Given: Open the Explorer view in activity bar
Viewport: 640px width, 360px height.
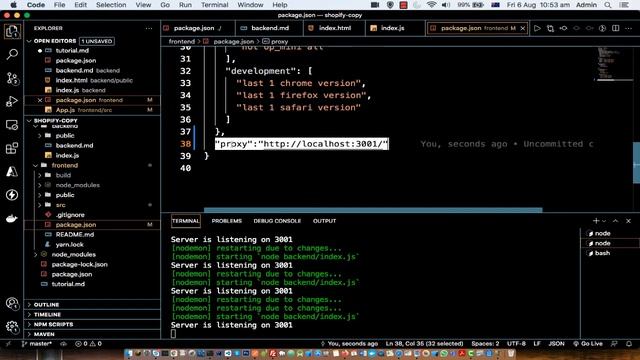Looking at the screenshot, I should 12,31.
